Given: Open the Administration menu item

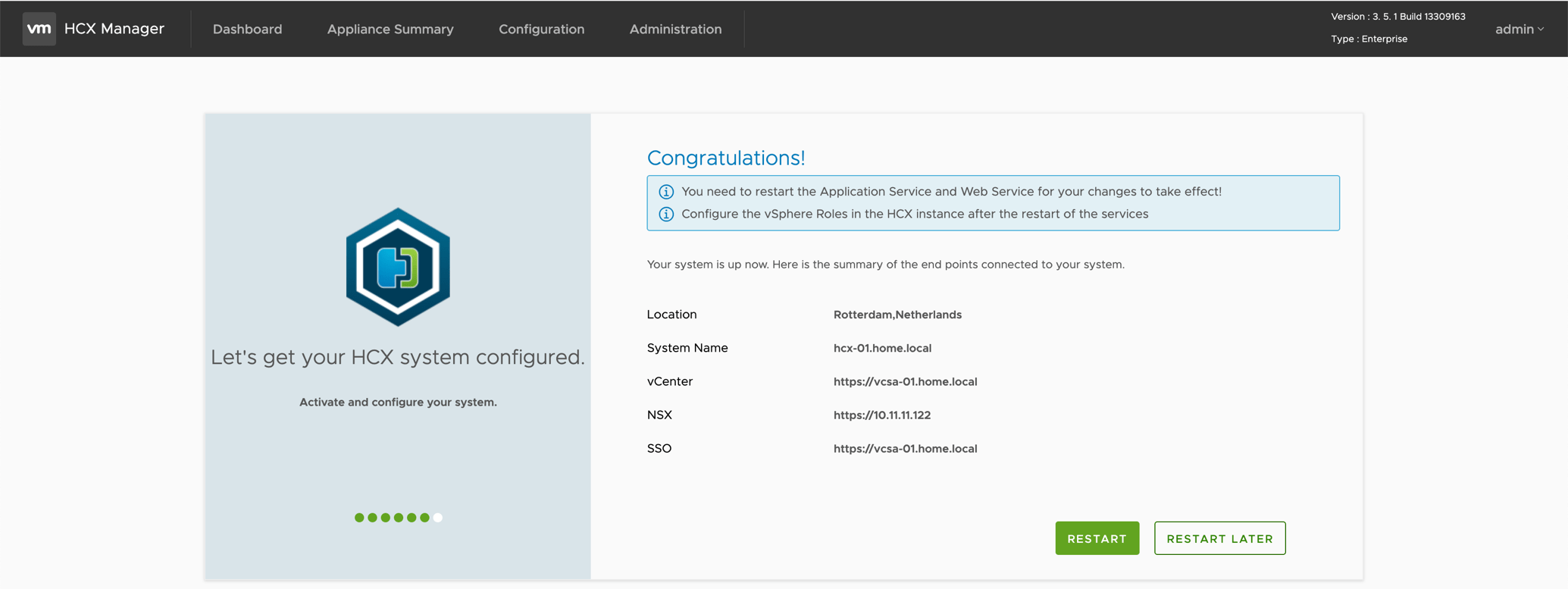Looking at the screenshot, I should 675,29.
